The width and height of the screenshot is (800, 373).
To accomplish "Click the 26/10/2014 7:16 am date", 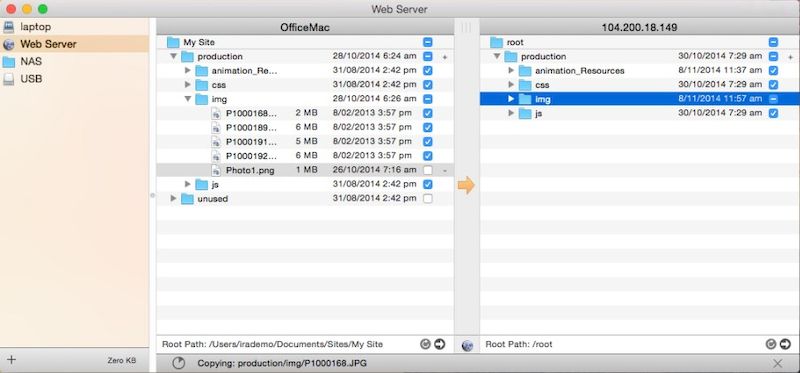I will click(x=374, y=170).
